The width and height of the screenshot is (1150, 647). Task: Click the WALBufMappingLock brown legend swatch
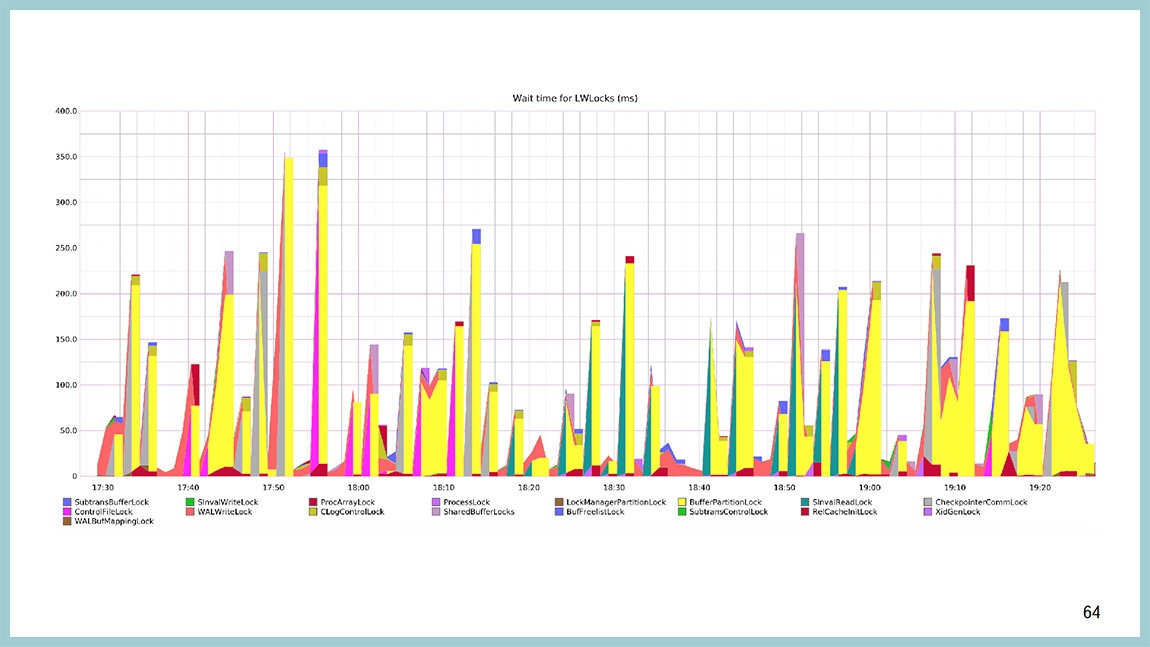(x=67, y=522)
